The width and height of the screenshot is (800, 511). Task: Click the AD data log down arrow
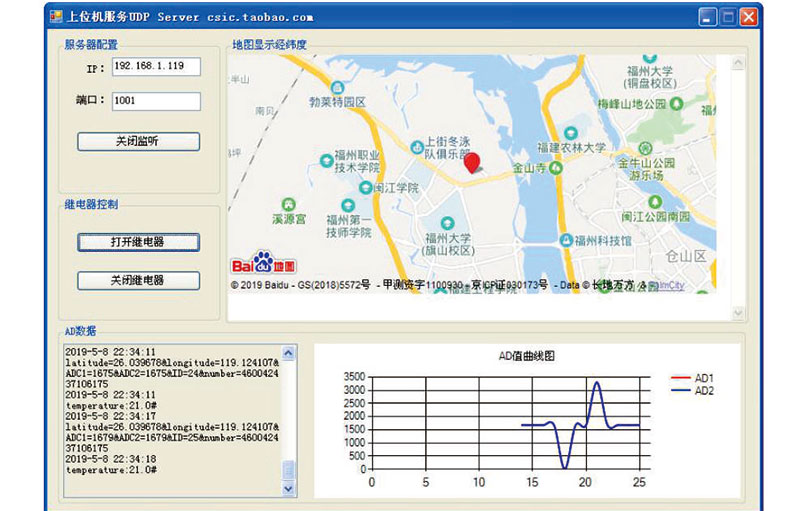[288, 489]
